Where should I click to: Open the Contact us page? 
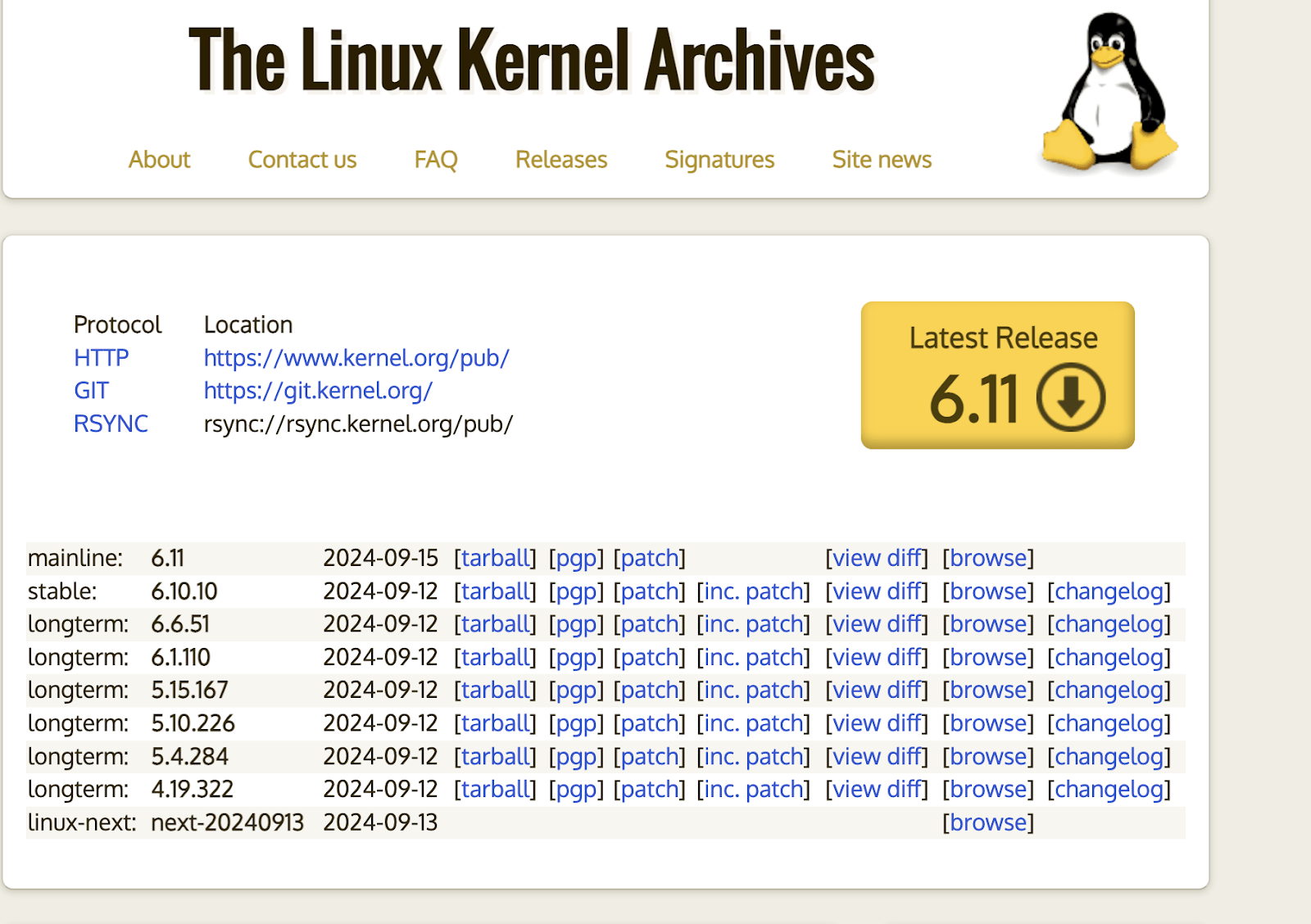click(x=302, y=160)
